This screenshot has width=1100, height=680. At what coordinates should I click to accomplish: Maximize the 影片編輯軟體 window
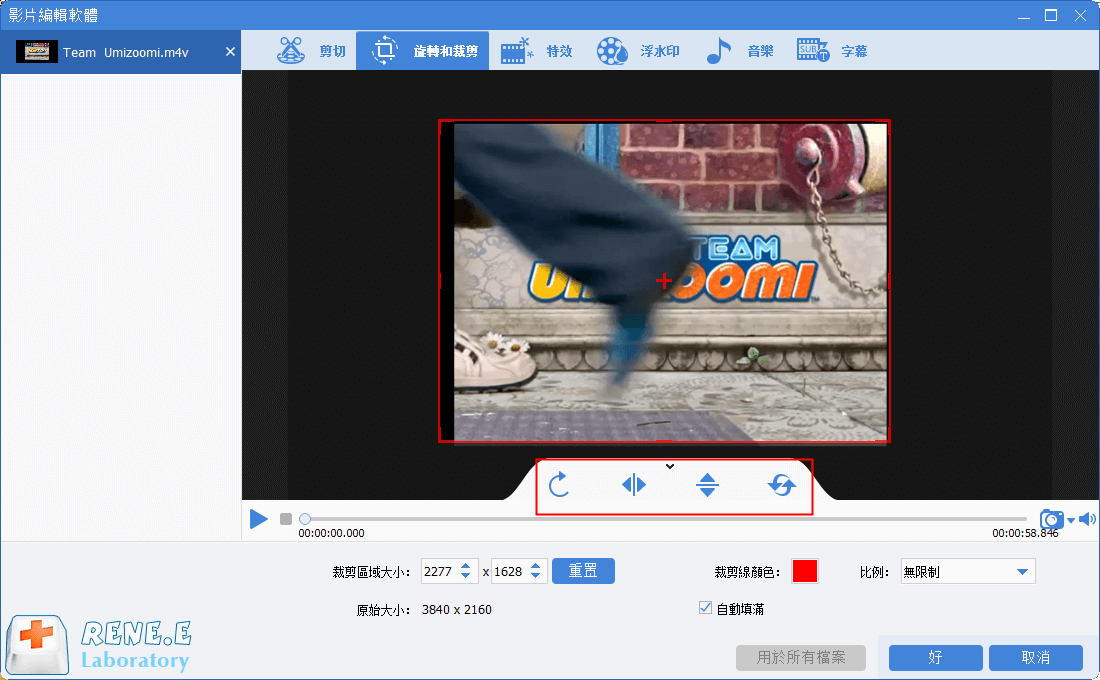(x=1051, y=15)
